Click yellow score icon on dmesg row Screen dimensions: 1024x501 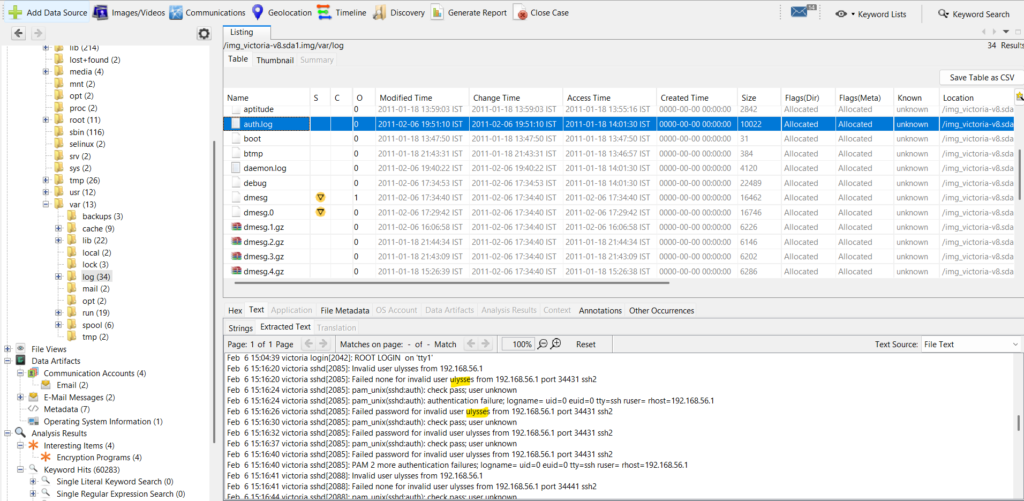[320, 197]
